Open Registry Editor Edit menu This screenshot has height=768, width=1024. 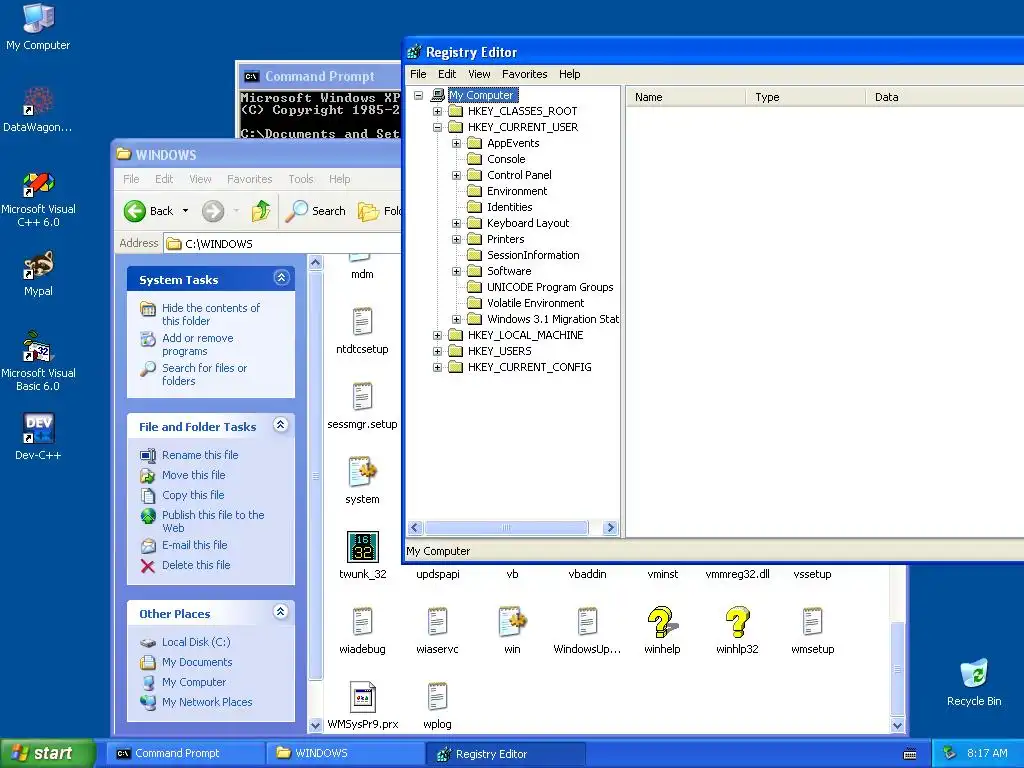pyautogui.click(x=447, y=74)
